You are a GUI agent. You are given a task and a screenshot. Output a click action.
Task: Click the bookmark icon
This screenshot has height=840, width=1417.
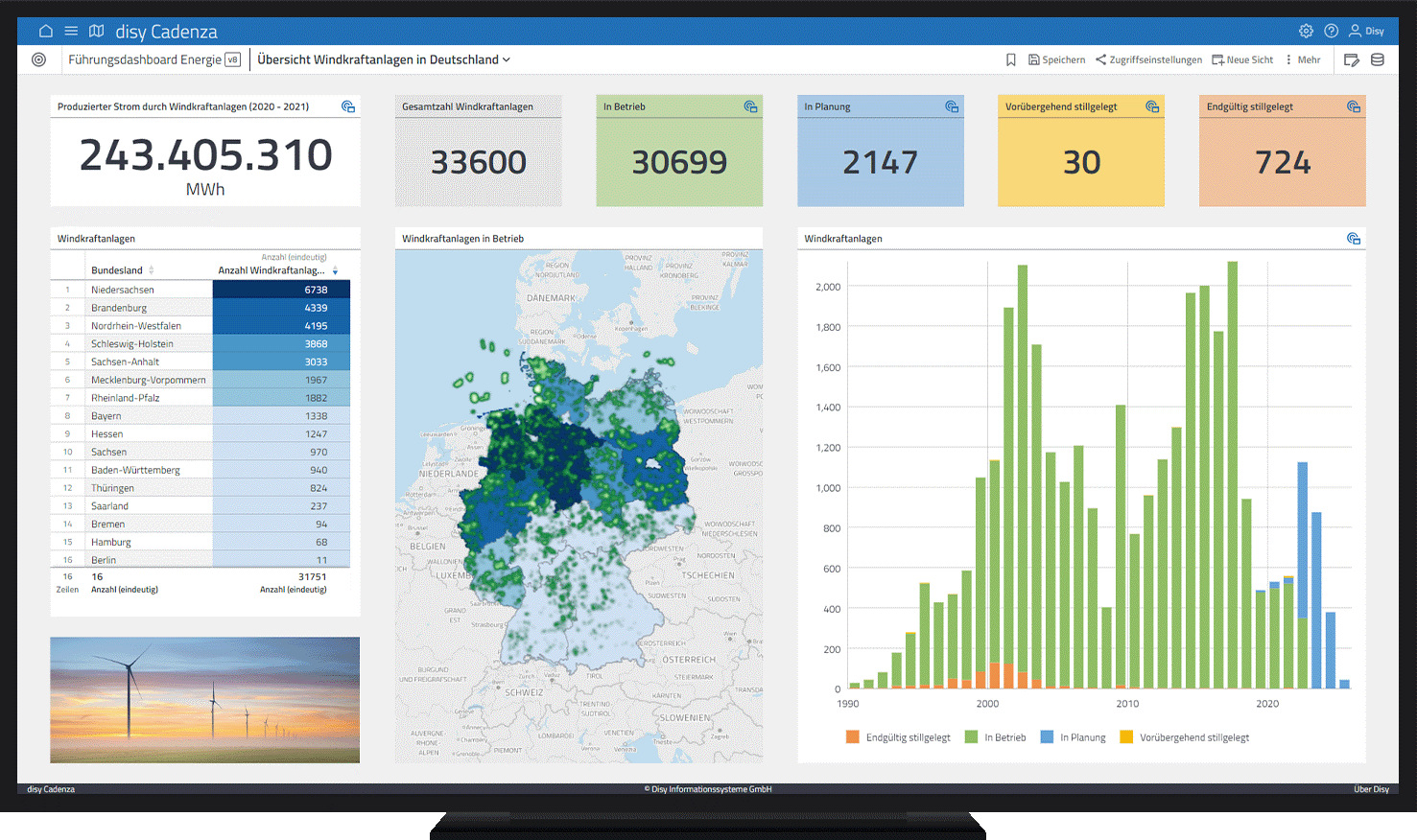point(1010,59)
